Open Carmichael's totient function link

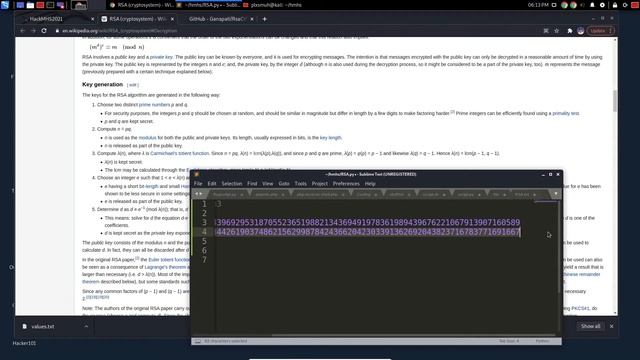point(180,153)
